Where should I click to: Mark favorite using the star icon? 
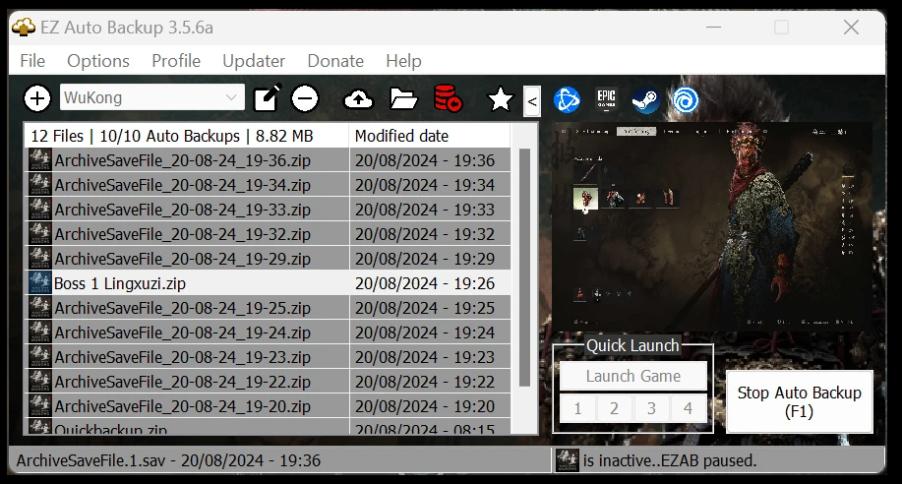point(500,99)
